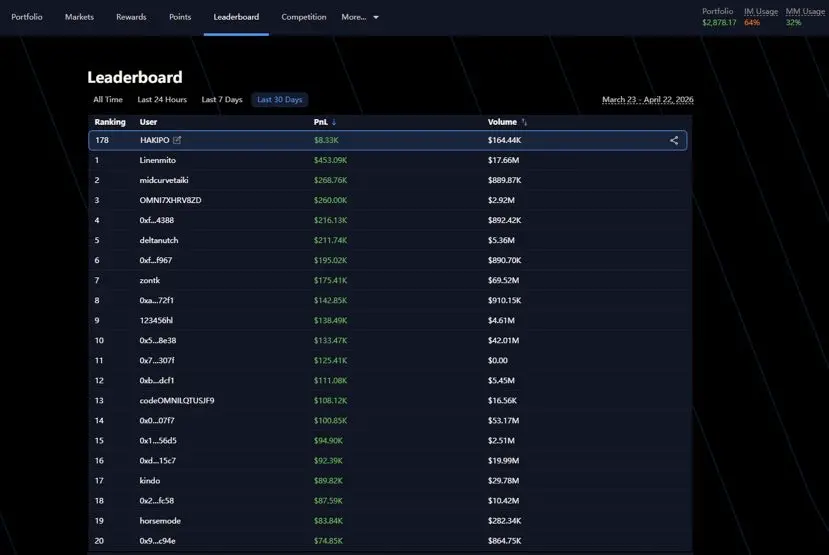The height and width of the screenshot is (555, 829).
Task: Sort by Volume arrows icon
Action: 524,122
